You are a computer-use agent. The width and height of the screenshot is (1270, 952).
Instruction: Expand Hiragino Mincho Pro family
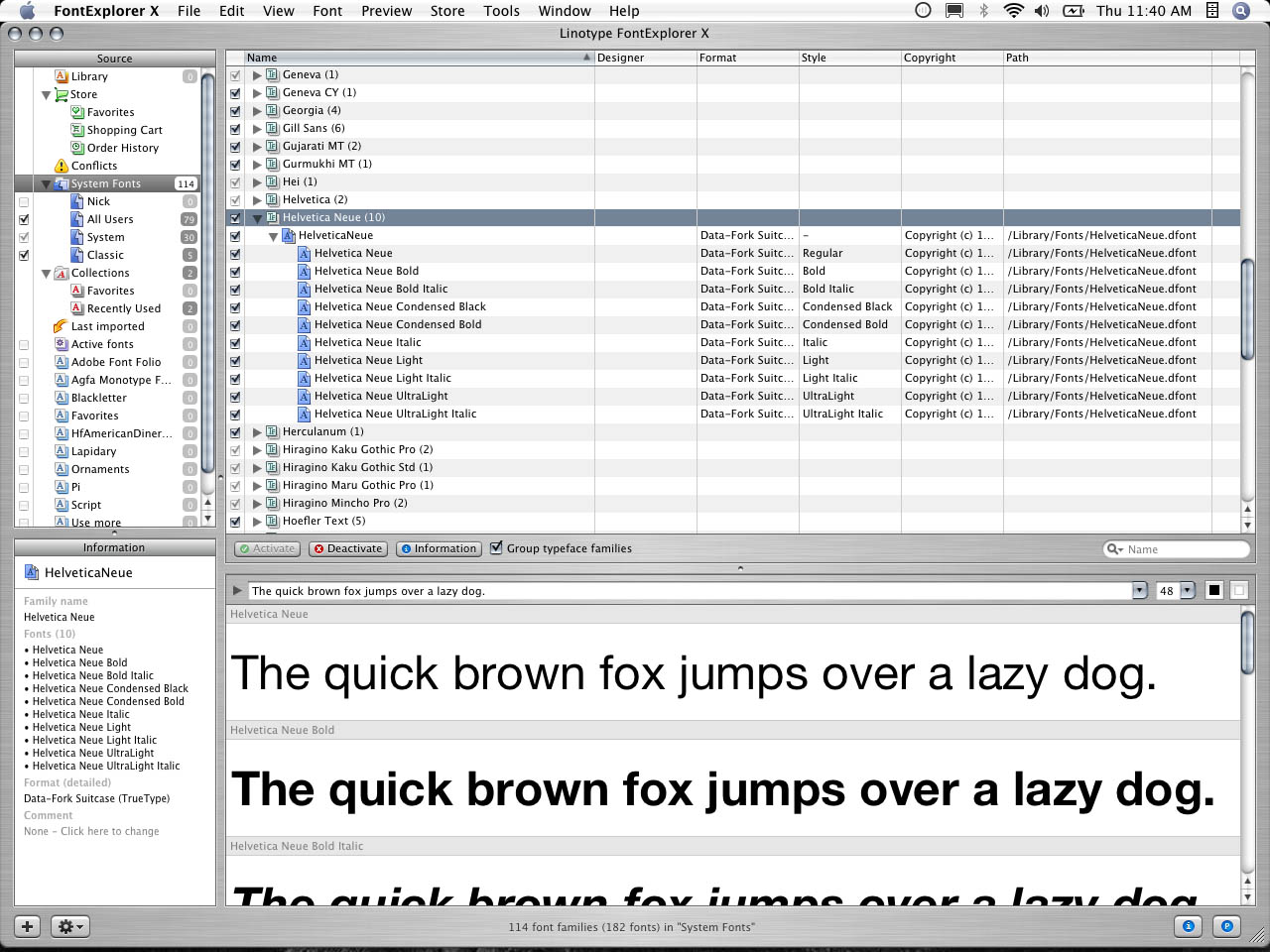click(x=257, y=504)
